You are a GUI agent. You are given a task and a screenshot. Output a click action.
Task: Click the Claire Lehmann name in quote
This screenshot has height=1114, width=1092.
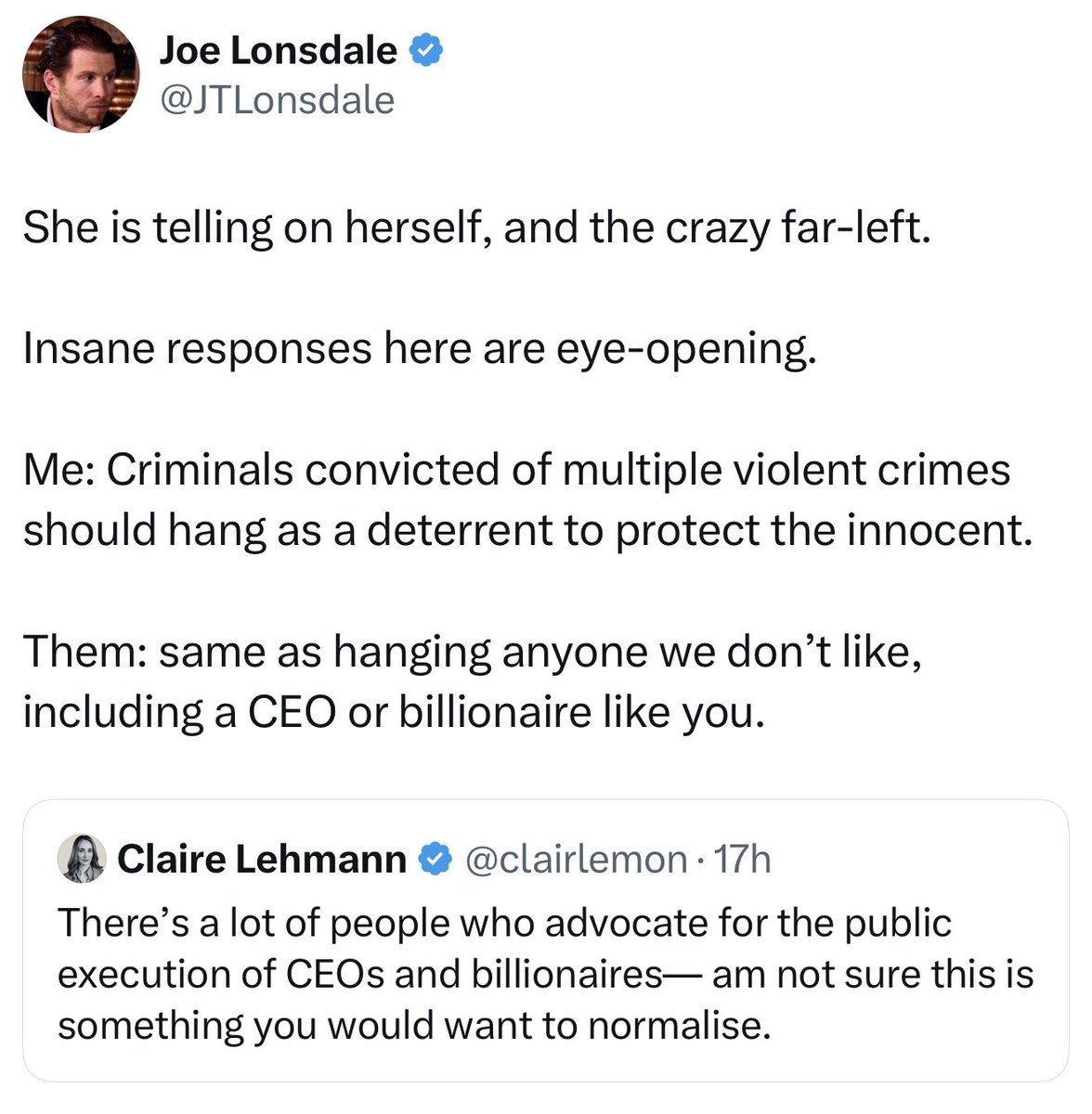pos(262,860)
